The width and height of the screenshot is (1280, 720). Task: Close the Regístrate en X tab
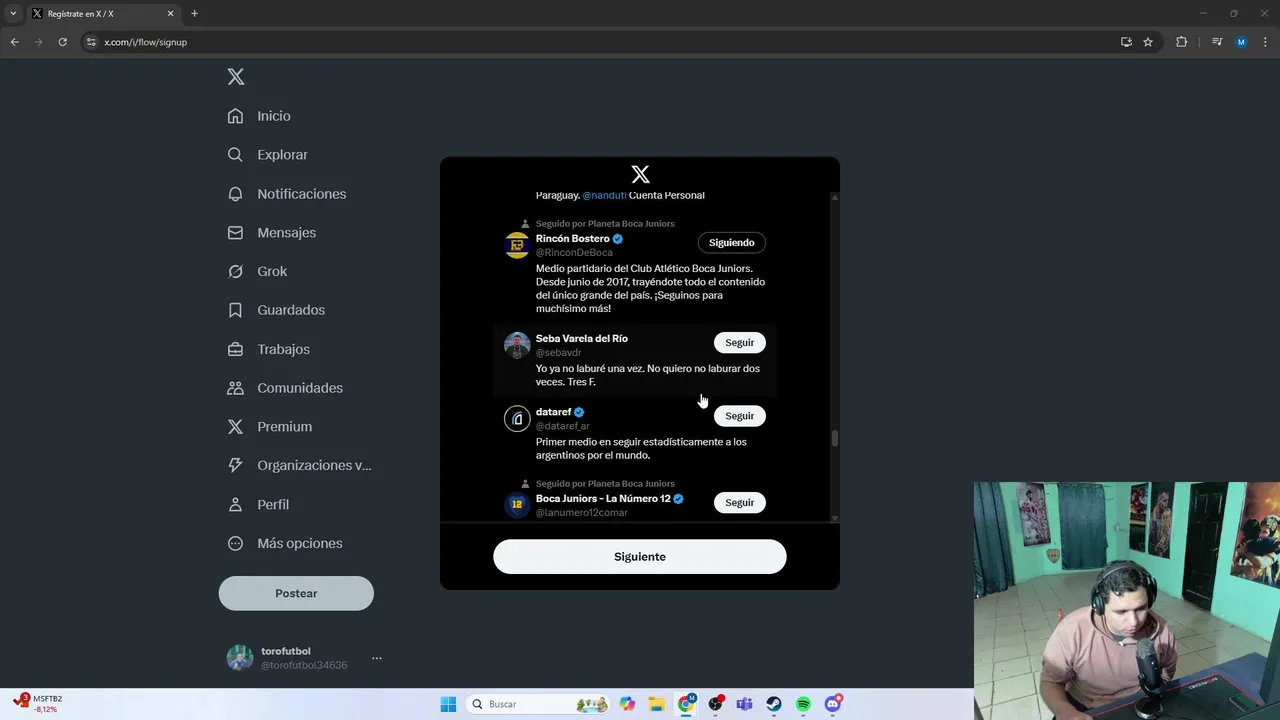(x=170, y=14)
